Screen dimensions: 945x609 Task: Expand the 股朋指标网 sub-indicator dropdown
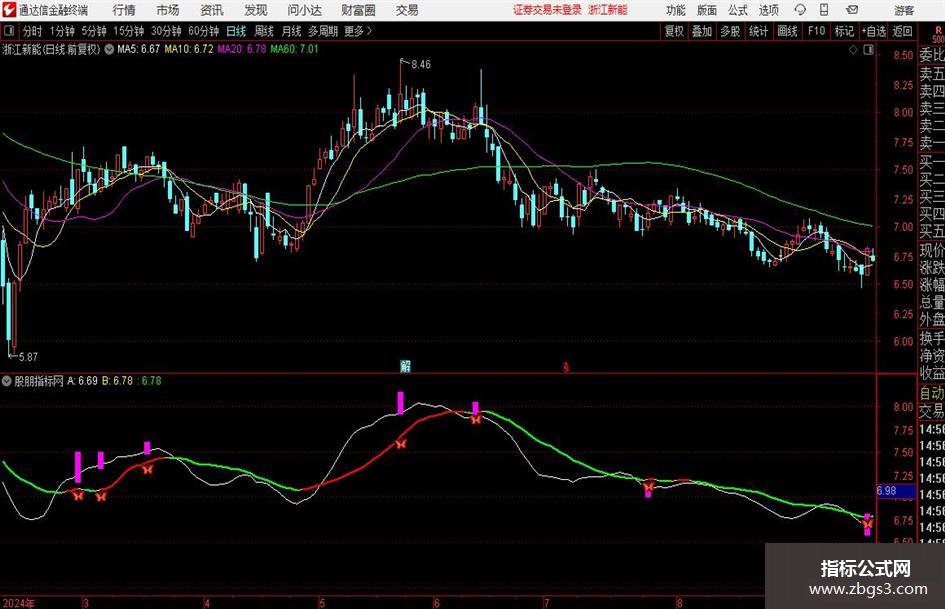click(x=7, y=380)
